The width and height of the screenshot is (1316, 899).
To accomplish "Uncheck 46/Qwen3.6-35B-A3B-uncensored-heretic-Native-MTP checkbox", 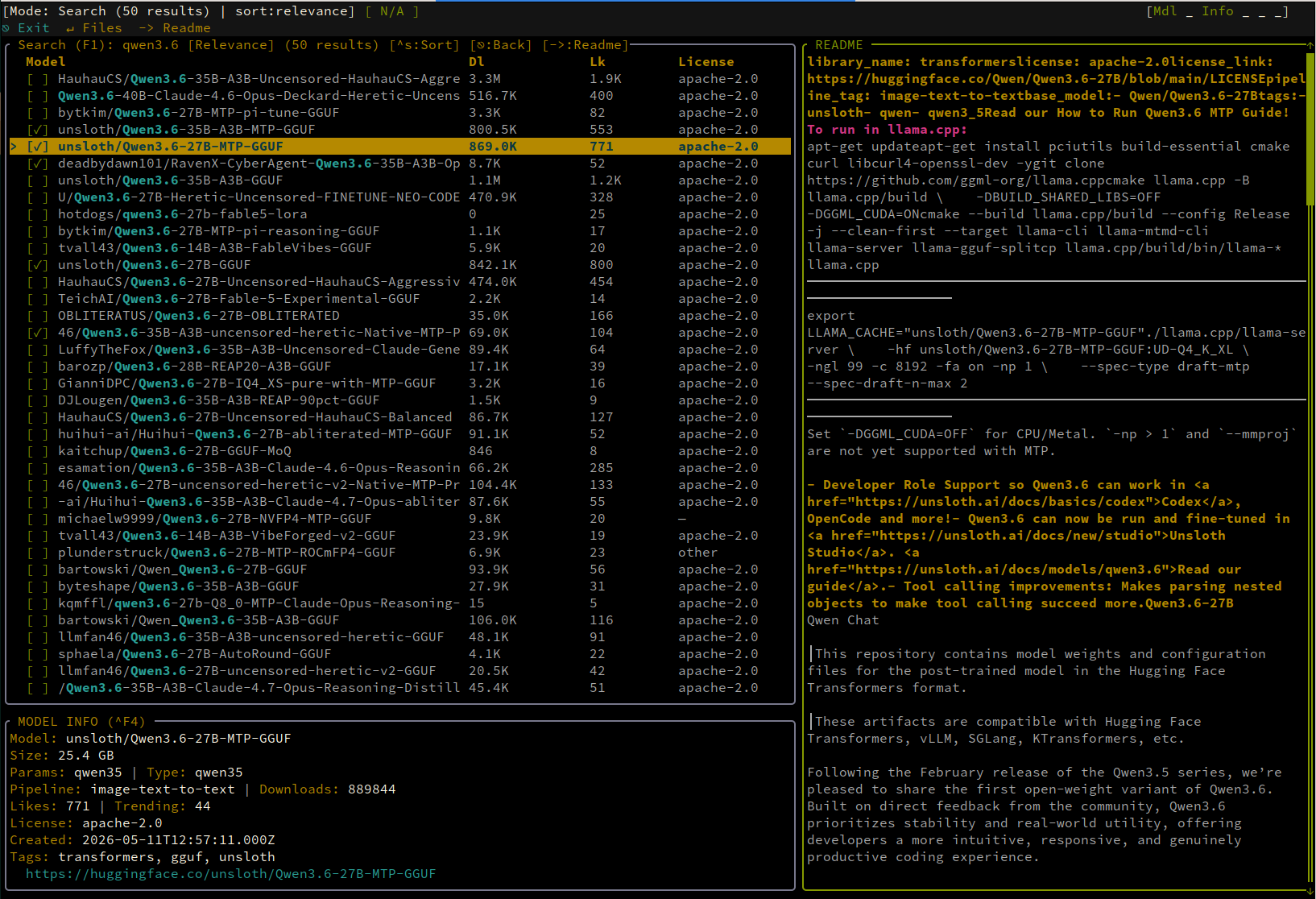I will click(x=37, y=333).
